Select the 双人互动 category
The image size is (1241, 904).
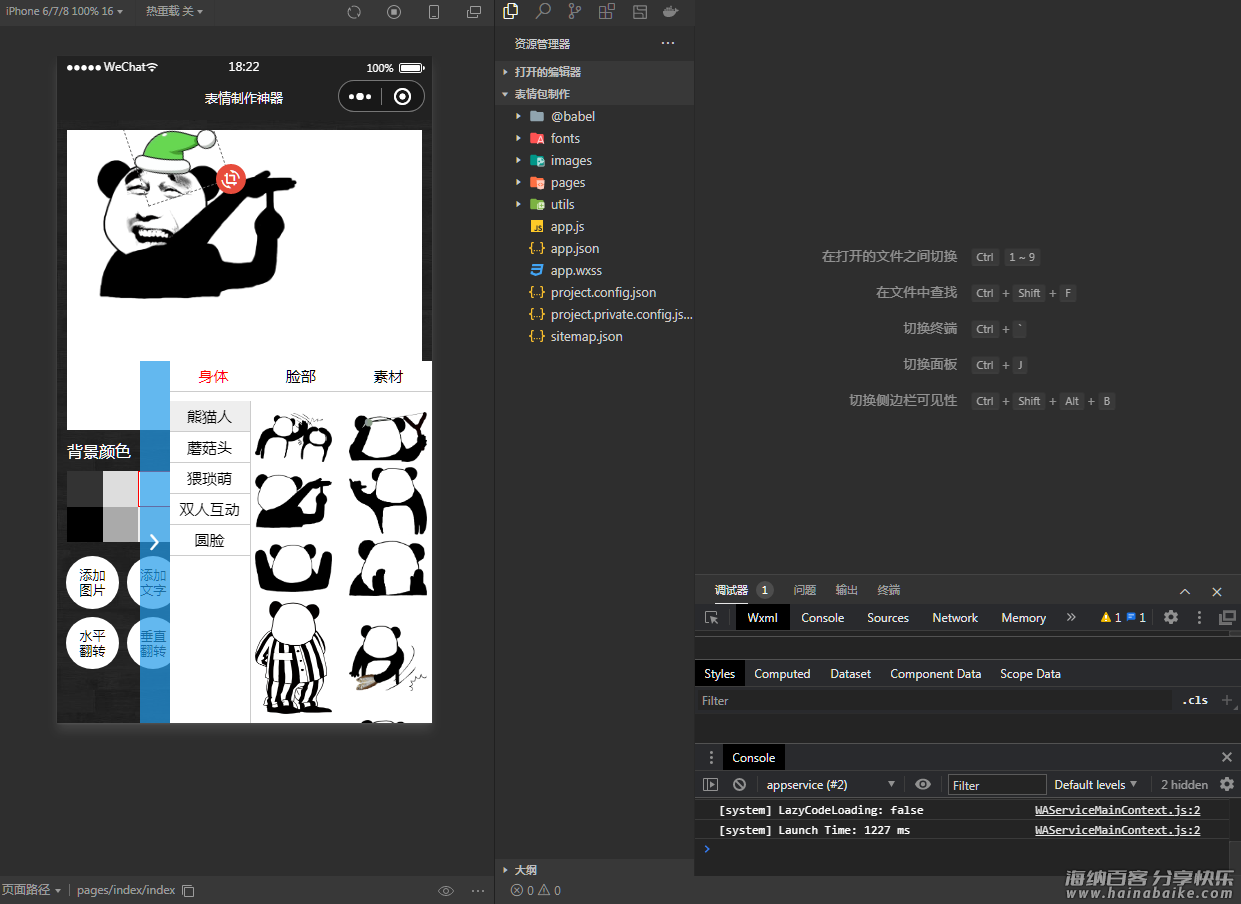coord(210,509)
